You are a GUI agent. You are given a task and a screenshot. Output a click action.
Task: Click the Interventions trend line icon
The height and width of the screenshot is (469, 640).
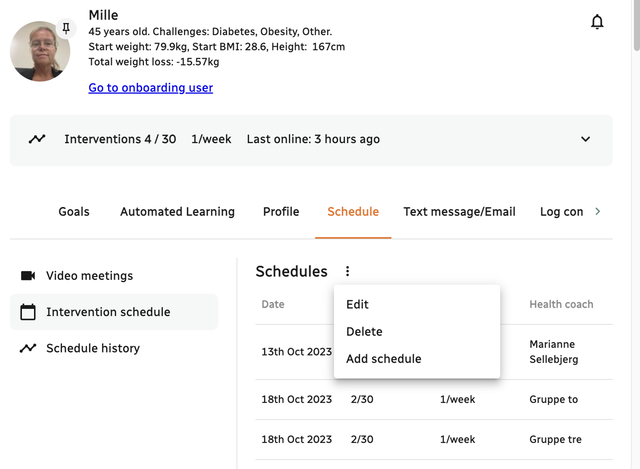pos(37,139)
